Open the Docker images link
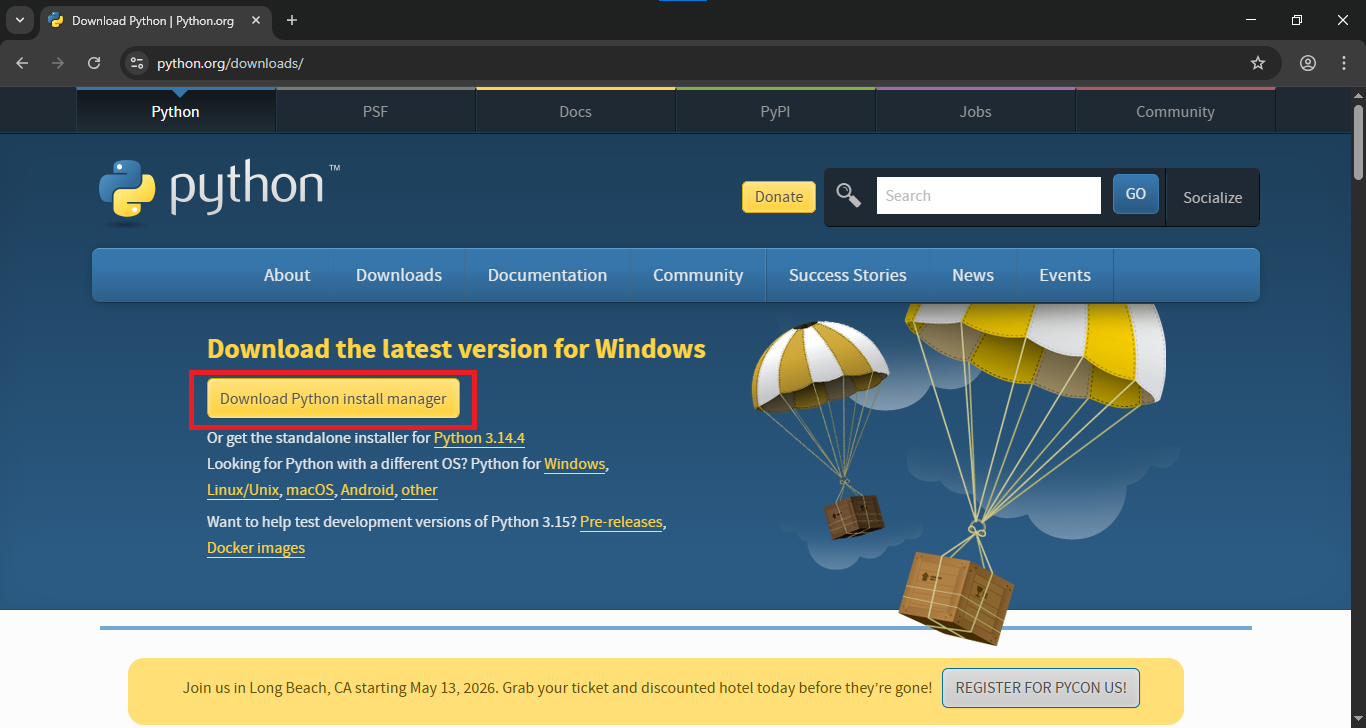Screen dimensions: 1366x728 pyautogui.click(x=256, y=548)
